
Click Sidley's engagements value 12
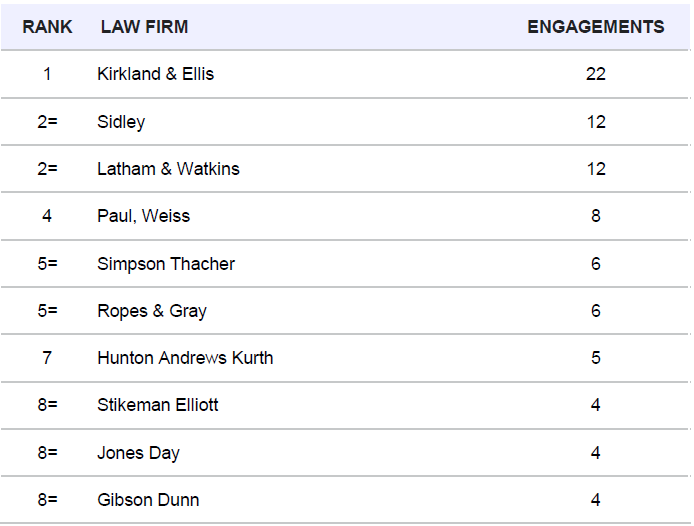[596, 122]
